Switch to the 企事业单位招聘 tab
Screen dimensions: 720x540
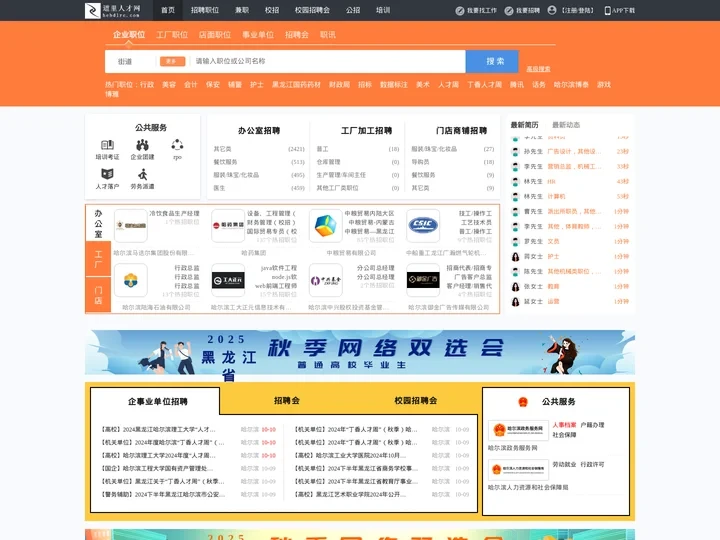158,402
